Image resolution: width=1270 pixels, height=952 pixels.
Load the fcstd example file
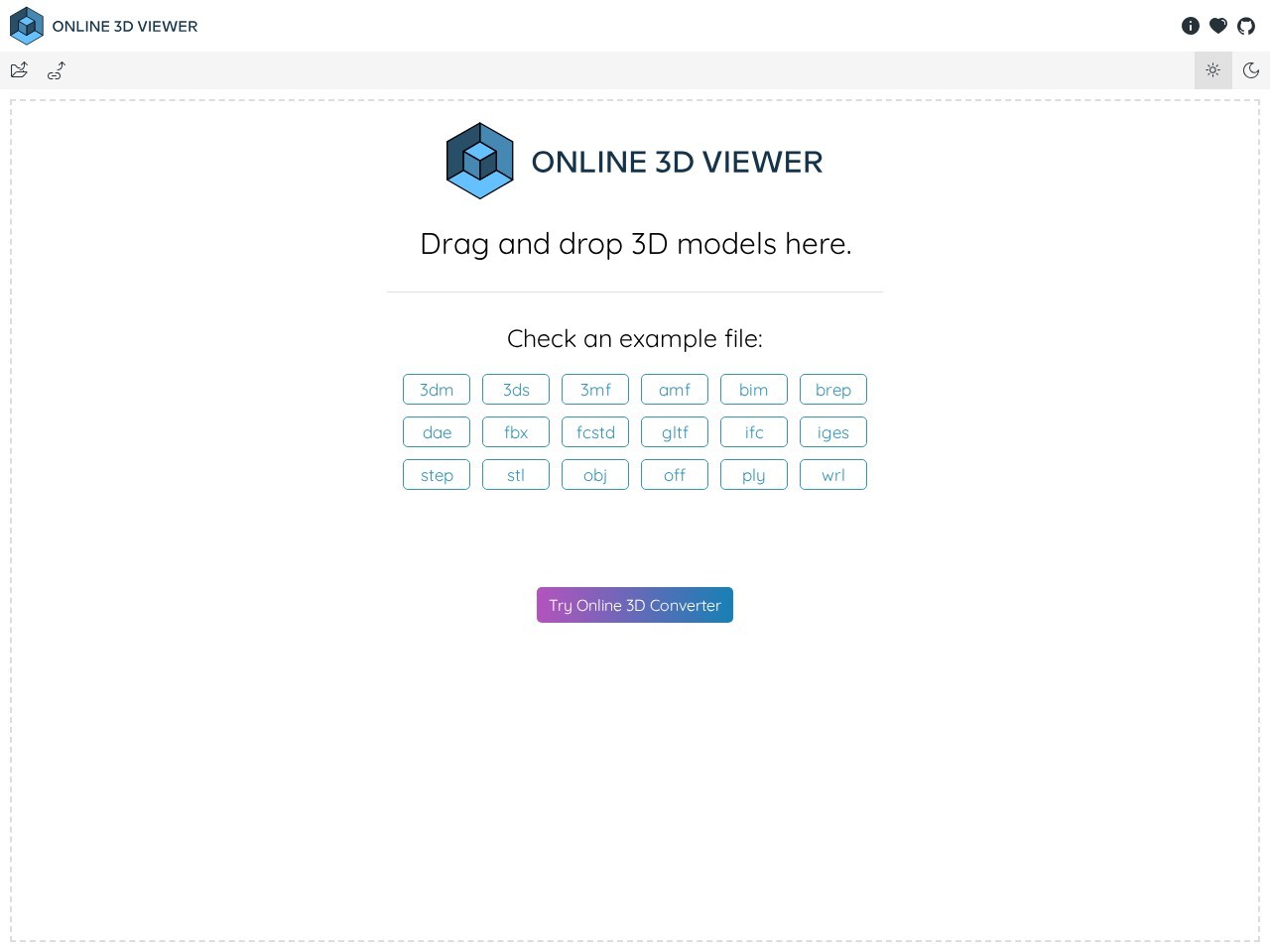point(595,432)
